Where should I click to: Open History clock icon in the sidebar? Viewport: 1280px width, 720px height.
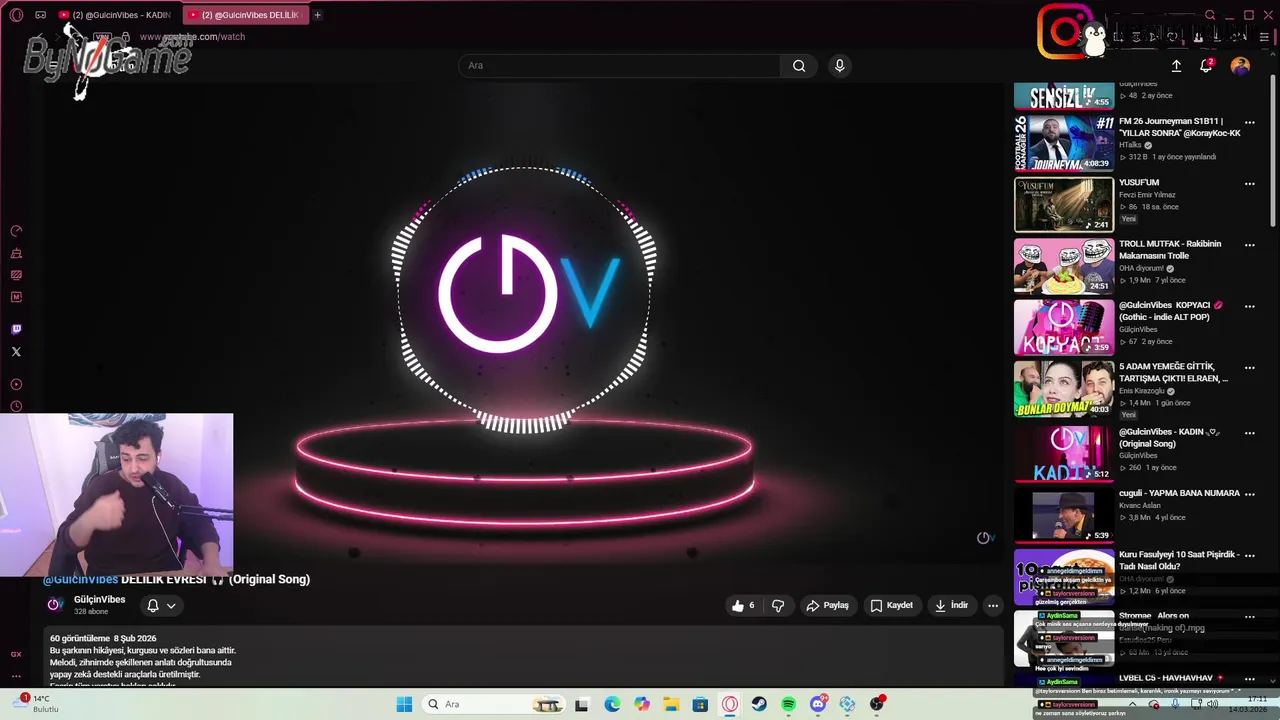16,406
